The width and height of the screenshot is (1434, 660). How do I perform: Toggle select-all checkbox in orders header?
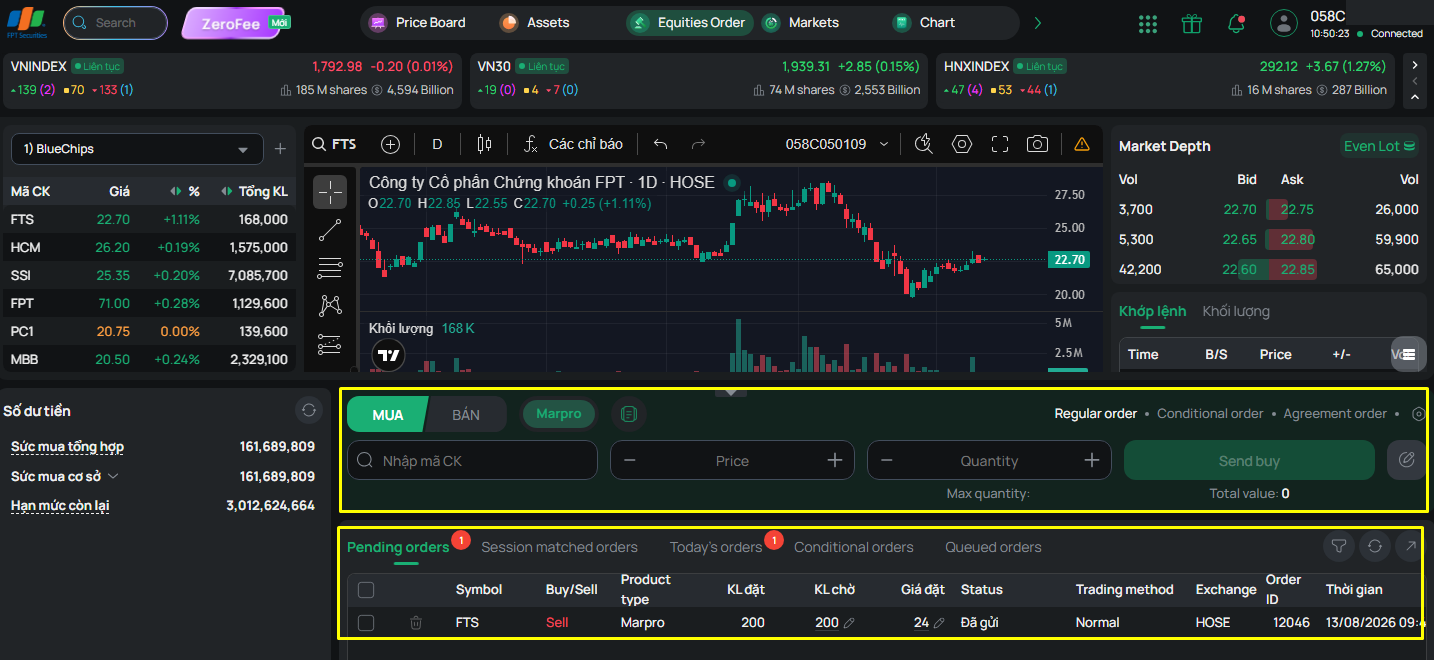tap(366, 589)
